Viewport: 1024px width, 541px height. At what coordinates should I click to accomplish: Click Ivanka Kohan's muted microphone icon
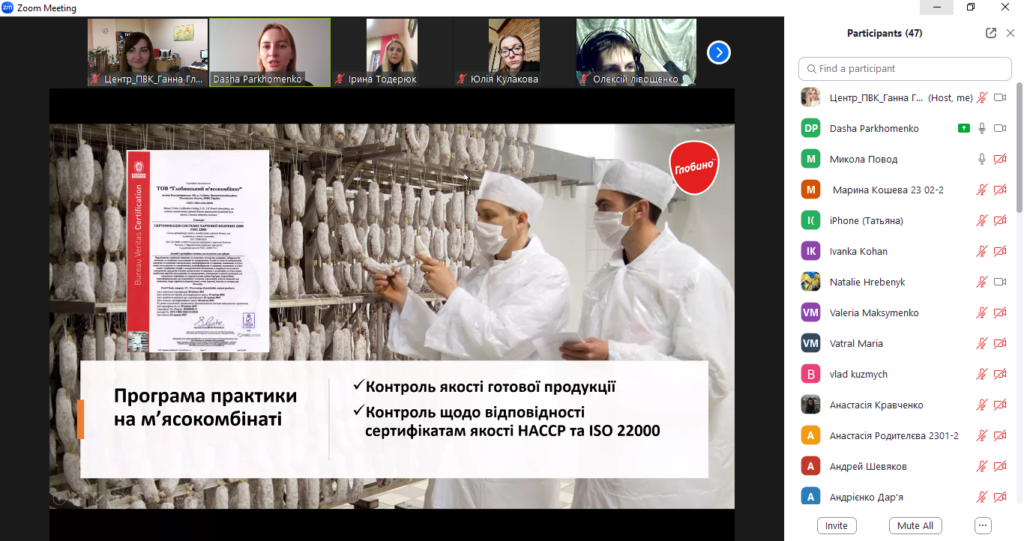pyautogui.click(x=982, y=251)
